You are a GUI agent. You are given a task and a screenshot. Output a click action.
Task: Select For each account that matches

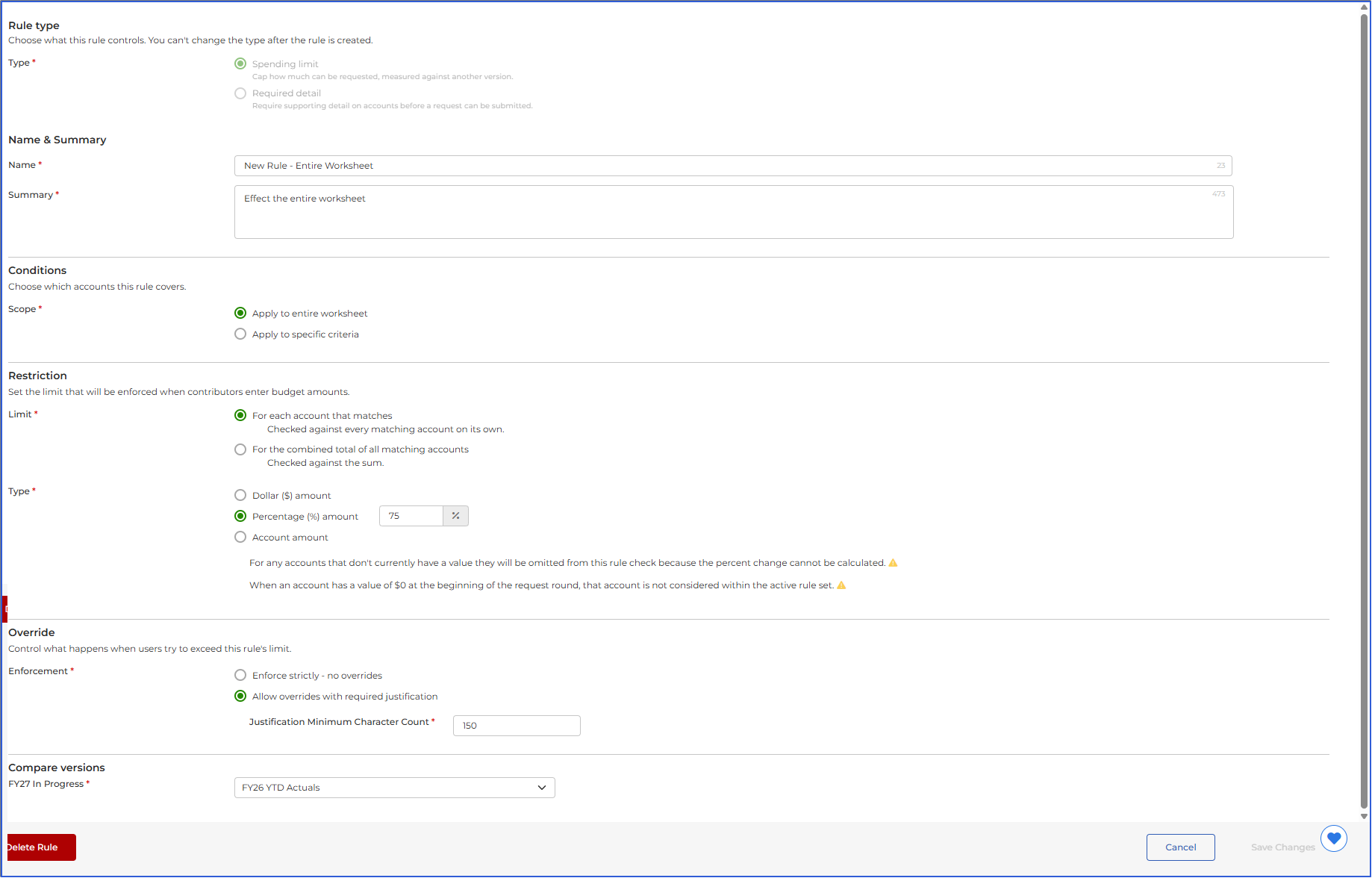(240, 415)
